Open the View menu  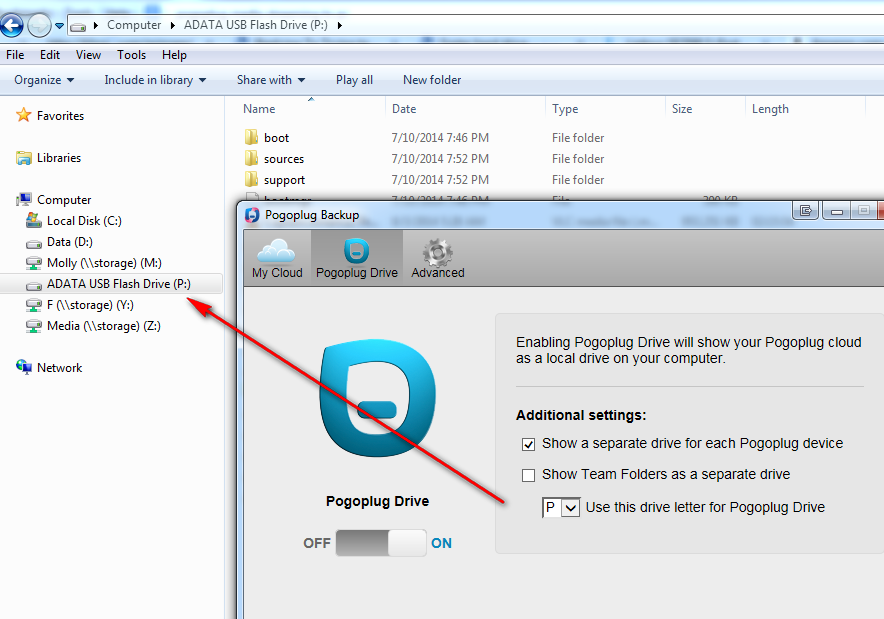(x=89, y=55)
